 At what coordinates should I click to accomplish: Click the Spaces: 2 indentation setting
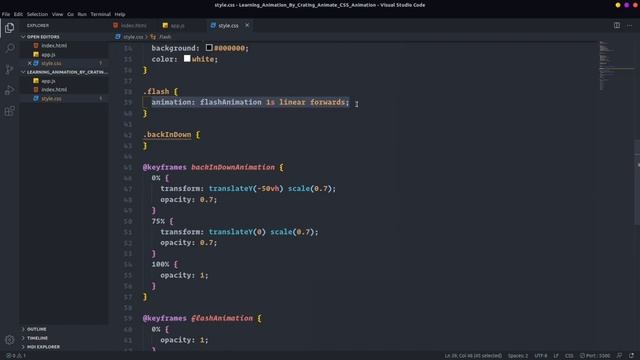pos(518,356)
